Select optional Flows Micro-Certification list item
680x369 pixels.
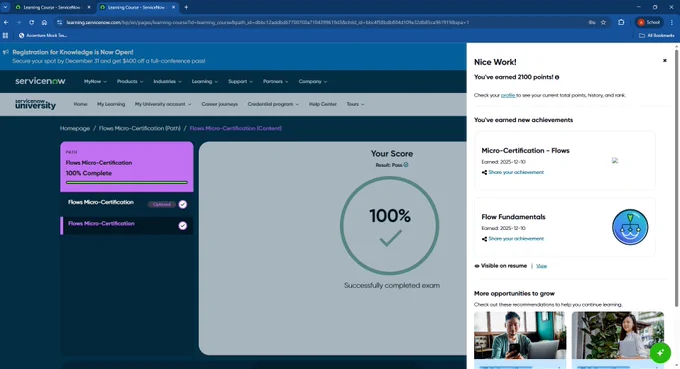pyautogui.click(x=127, y=204)
